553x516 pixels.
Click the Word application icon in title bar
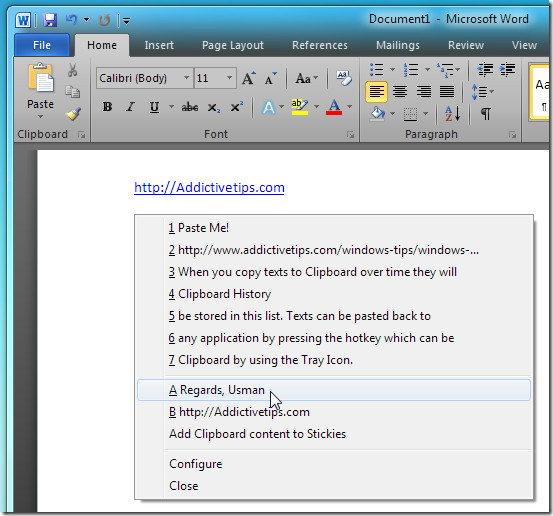(23, 20)
